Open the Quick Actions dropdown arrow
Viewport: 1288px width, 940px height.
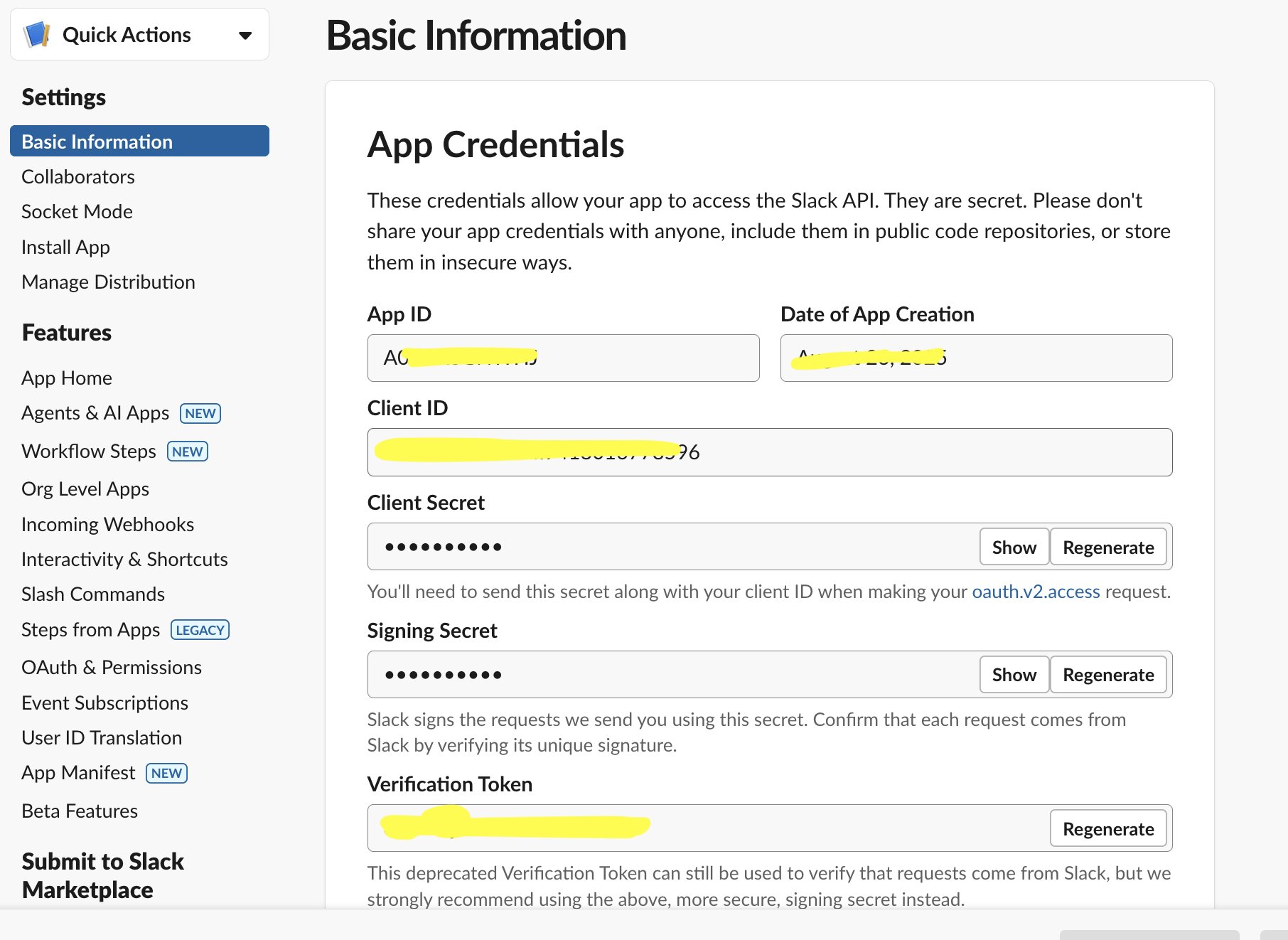tap(245, 34)
